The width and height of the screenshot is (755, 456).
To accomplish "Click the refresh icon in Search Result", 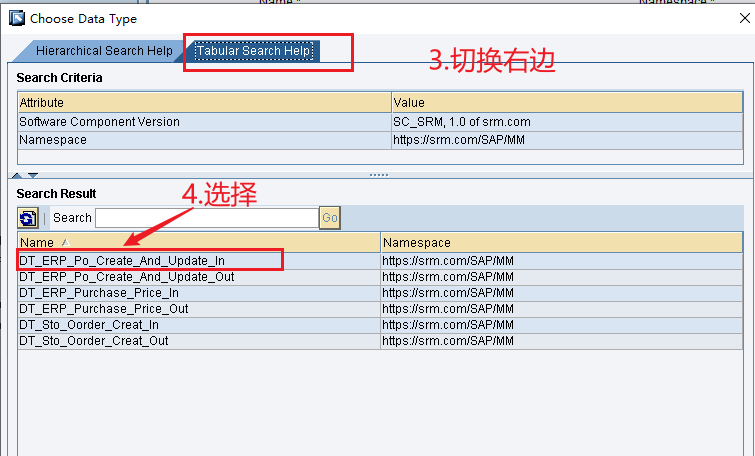I will tap(28, 218).
